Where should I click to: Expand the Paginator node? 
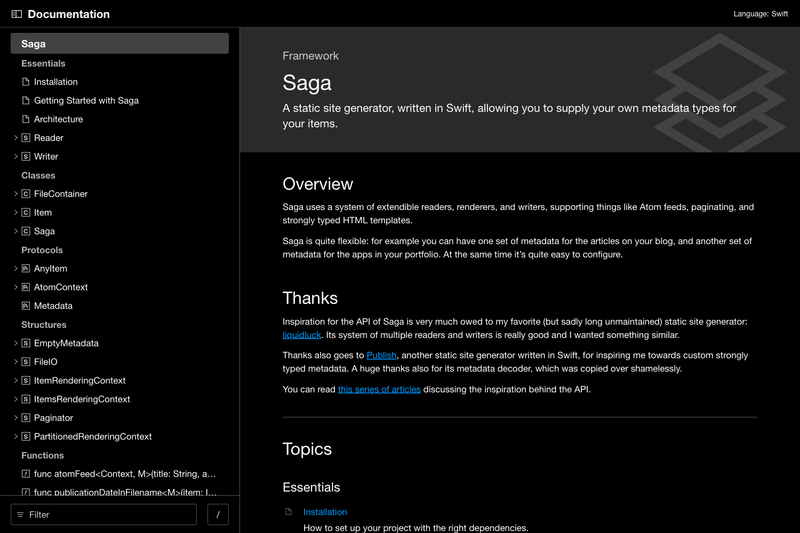[x=16, y=418]
